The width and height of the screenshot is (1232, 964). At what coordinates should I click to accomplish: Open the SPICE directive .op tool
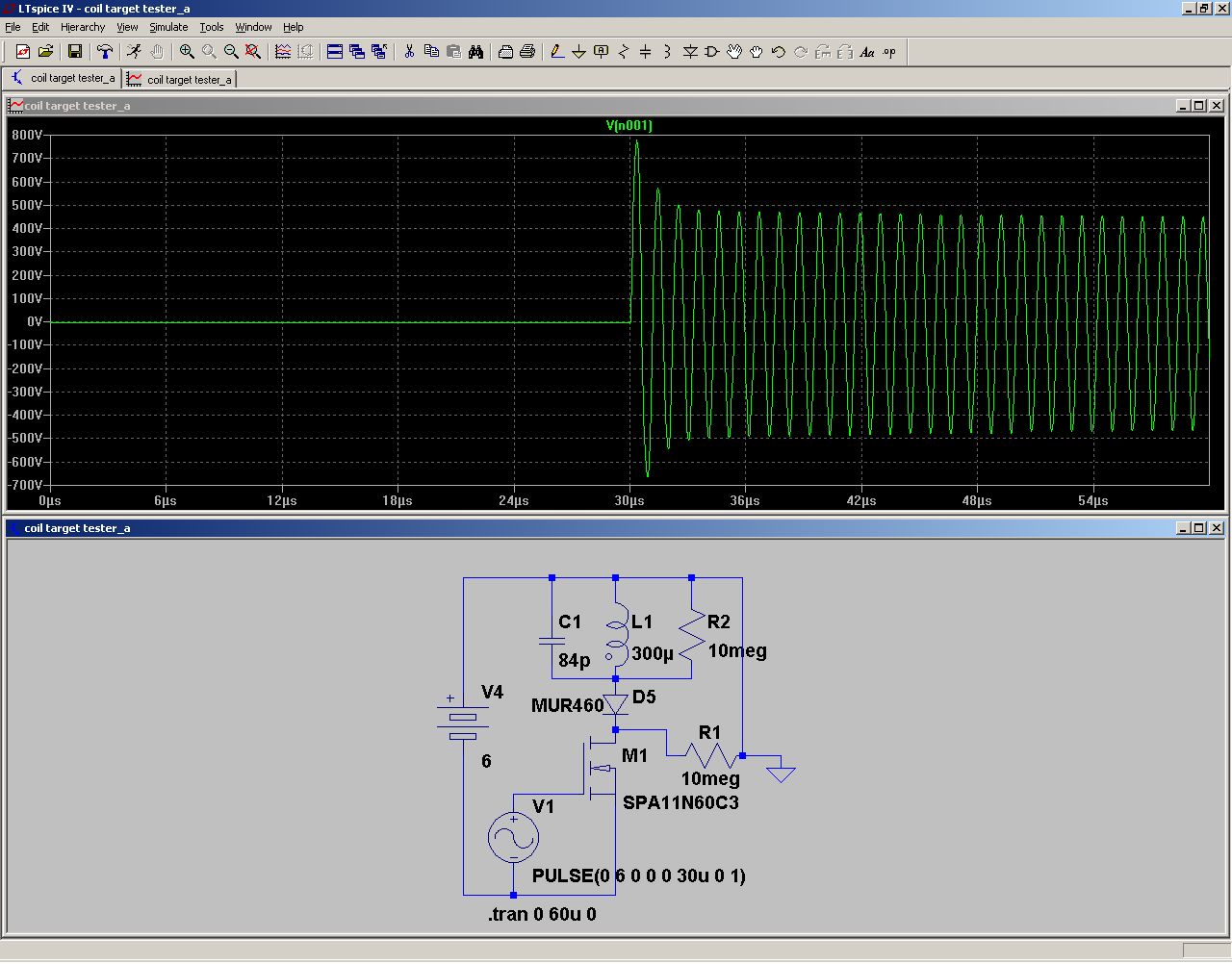click(x=889, y=52)
